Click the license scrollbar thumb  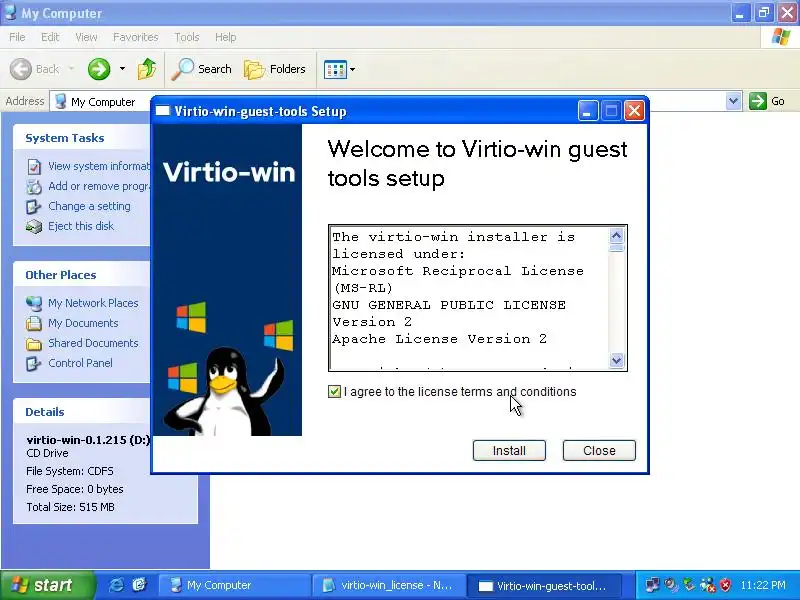[x=616, y=248]
